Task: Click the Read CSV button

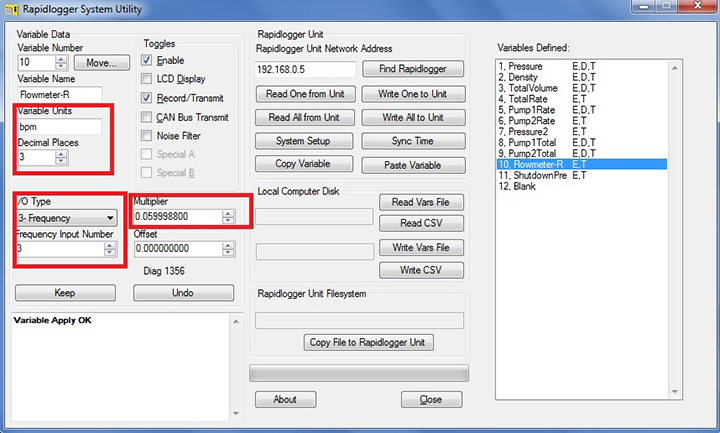Action: click(x=421, y=224)
